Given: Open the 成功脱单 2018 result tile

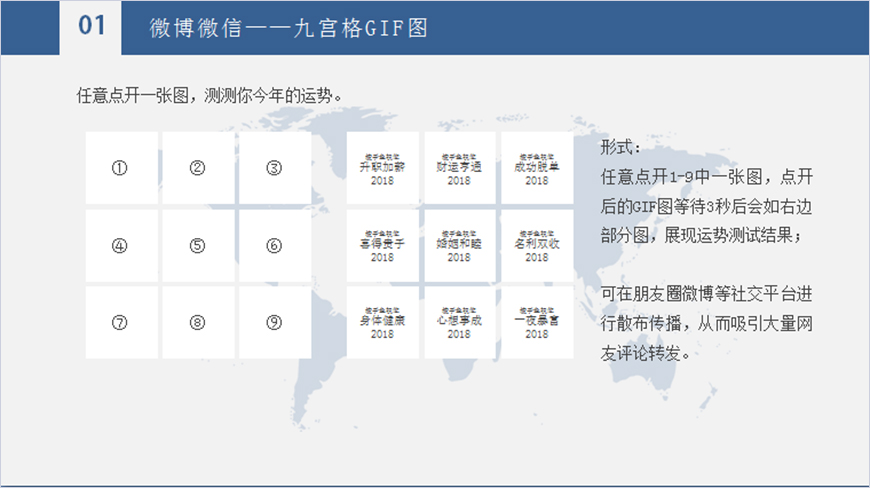Looking at the screenshot, I should 536,168.
